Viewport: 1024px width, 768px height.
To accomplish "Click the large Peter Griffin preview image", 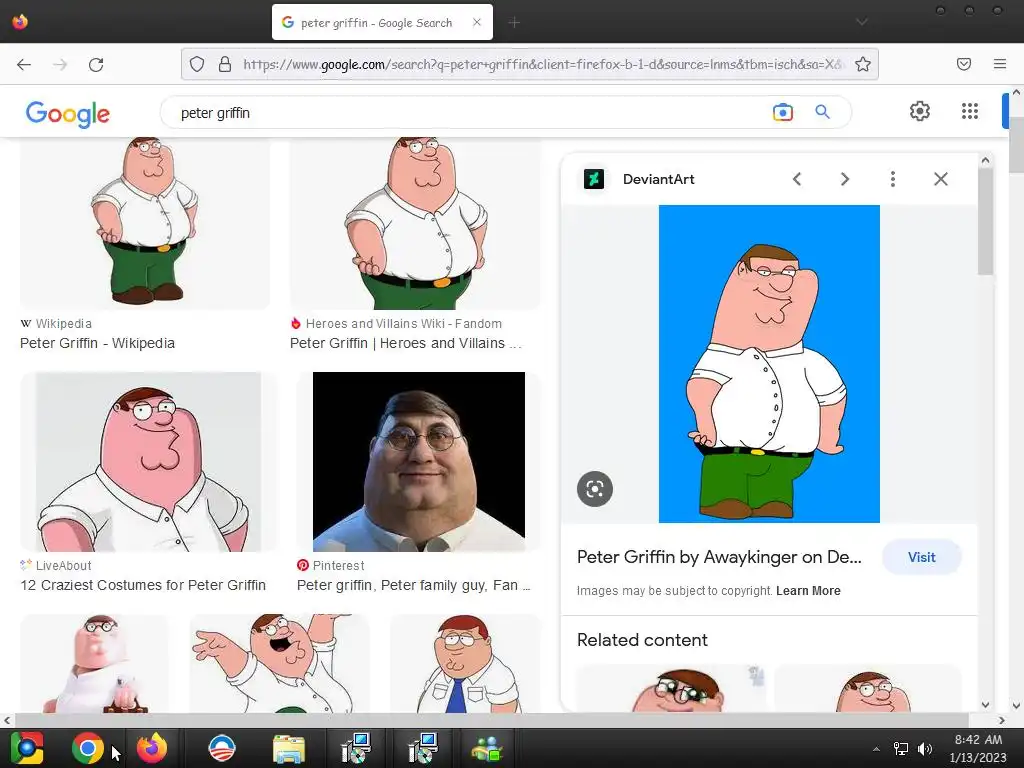I will pyautogui.click(x=769, y=364).
